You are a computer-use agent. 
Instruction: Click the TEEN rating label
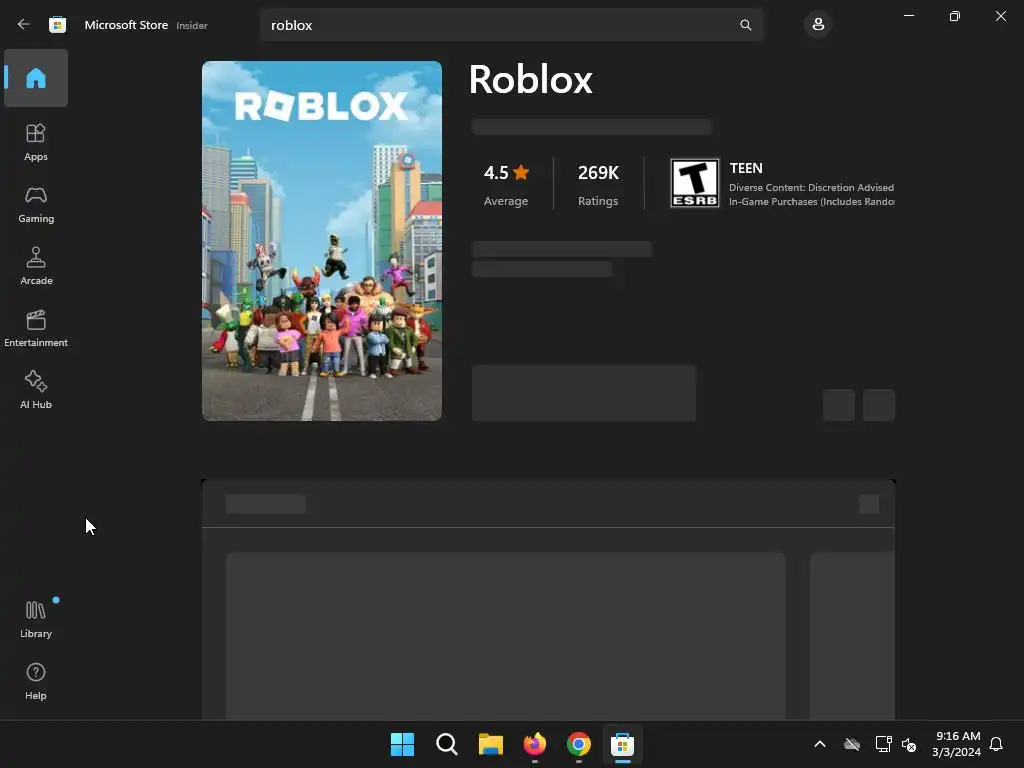[x=746, y=168]
